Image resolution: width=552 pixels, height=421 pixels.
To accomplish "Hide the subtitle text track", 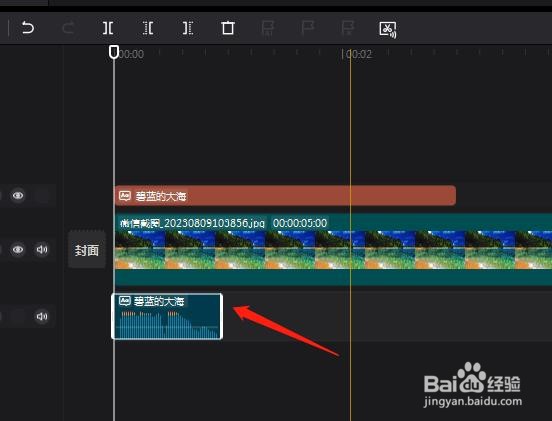I will tap(18, 195).
